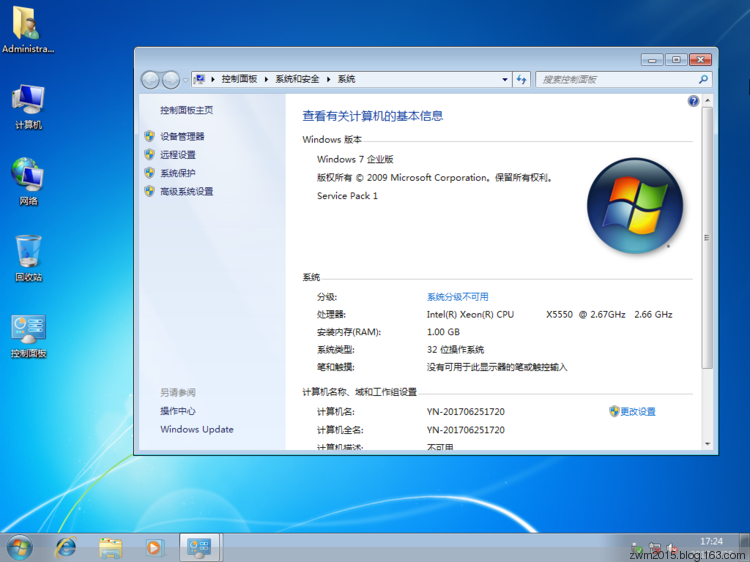Click the scrollbar down arrow
This screenshot has height=562, width=750.
tap(707, 444)
